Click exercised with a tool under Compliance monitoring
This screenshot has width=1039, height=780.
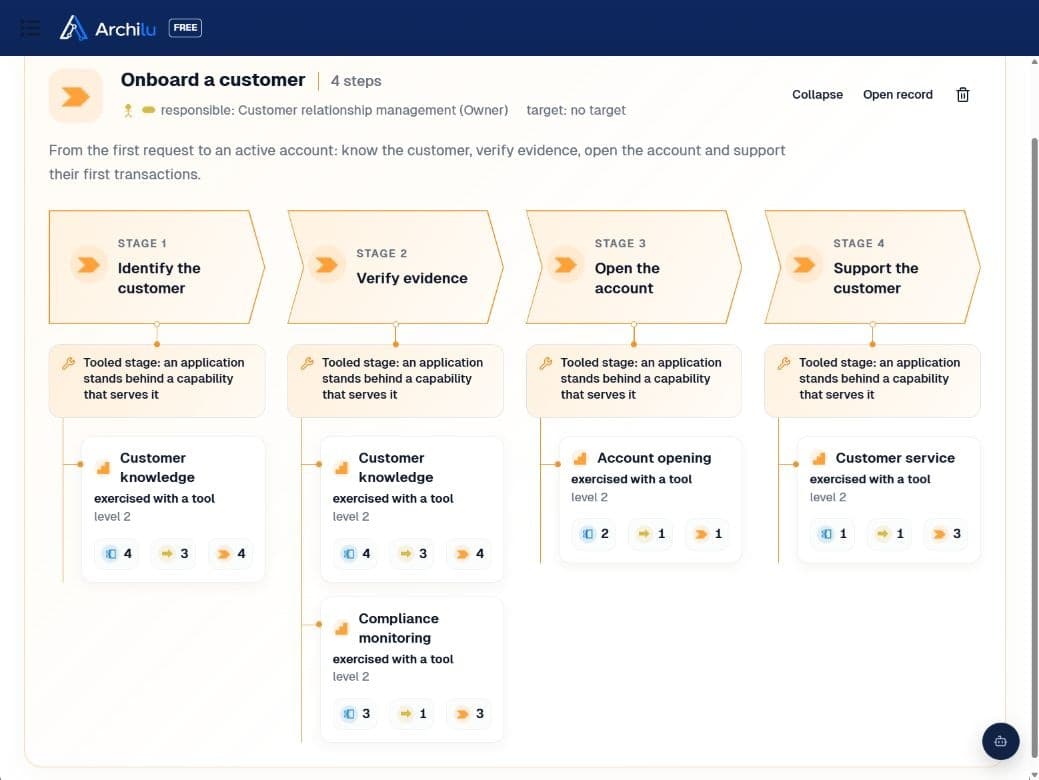(x=393, y=659)
